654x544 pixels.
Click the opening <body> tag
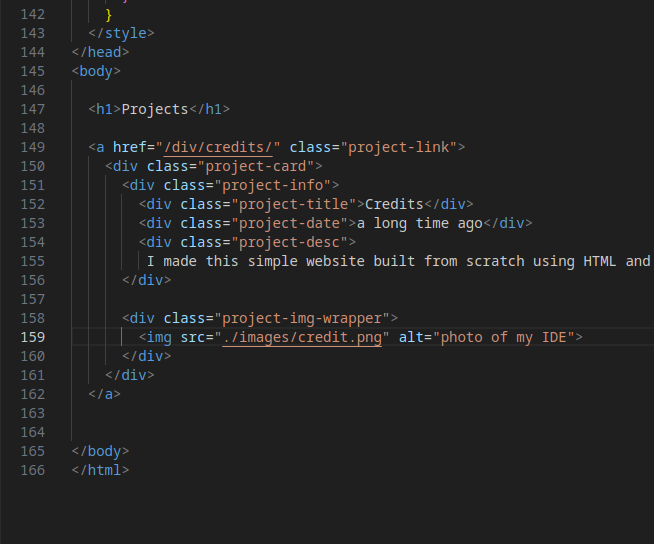(x=96, y=71)
